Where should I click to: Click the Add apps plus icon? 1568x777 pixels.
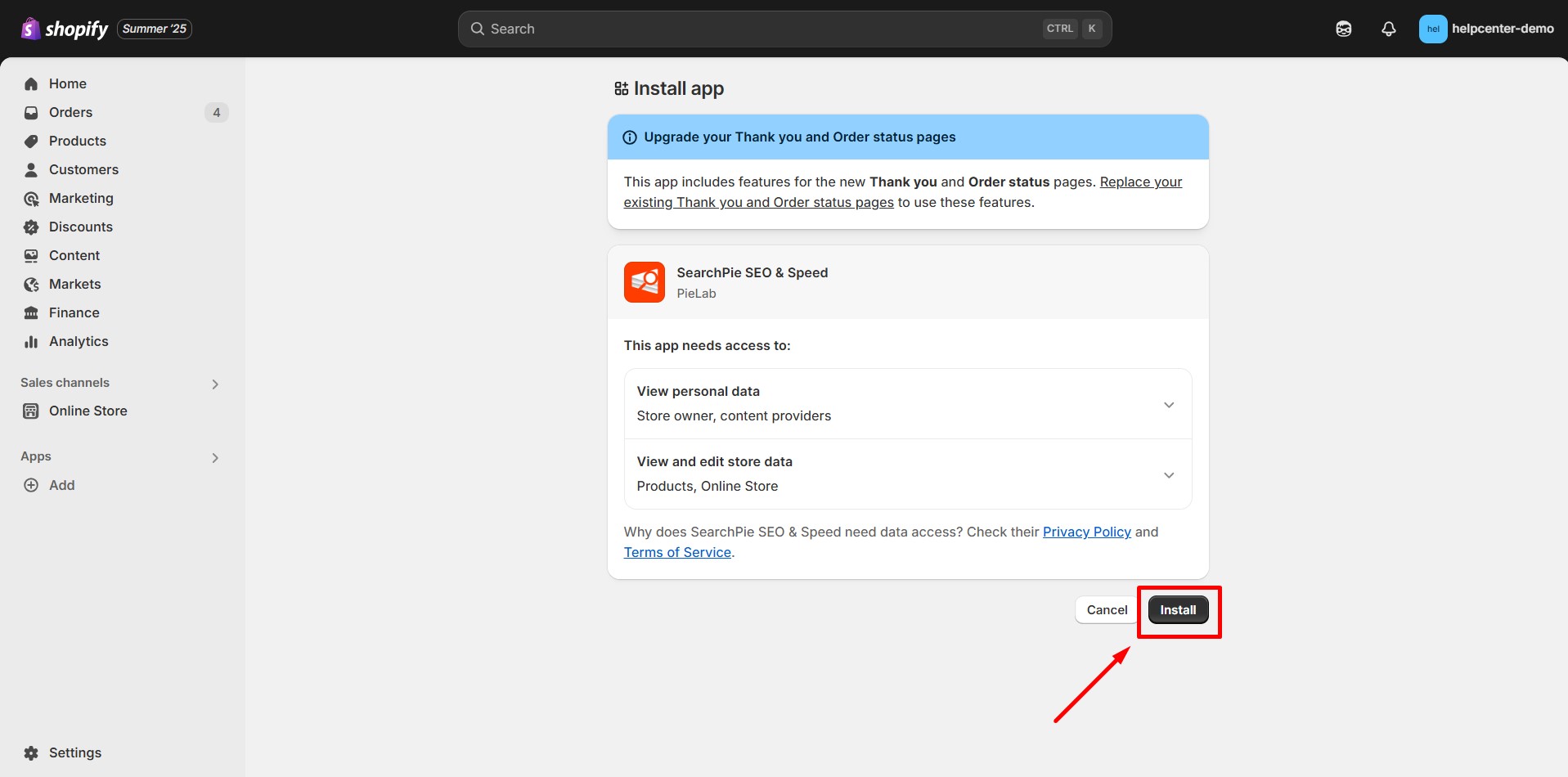[x=30, y=485]
